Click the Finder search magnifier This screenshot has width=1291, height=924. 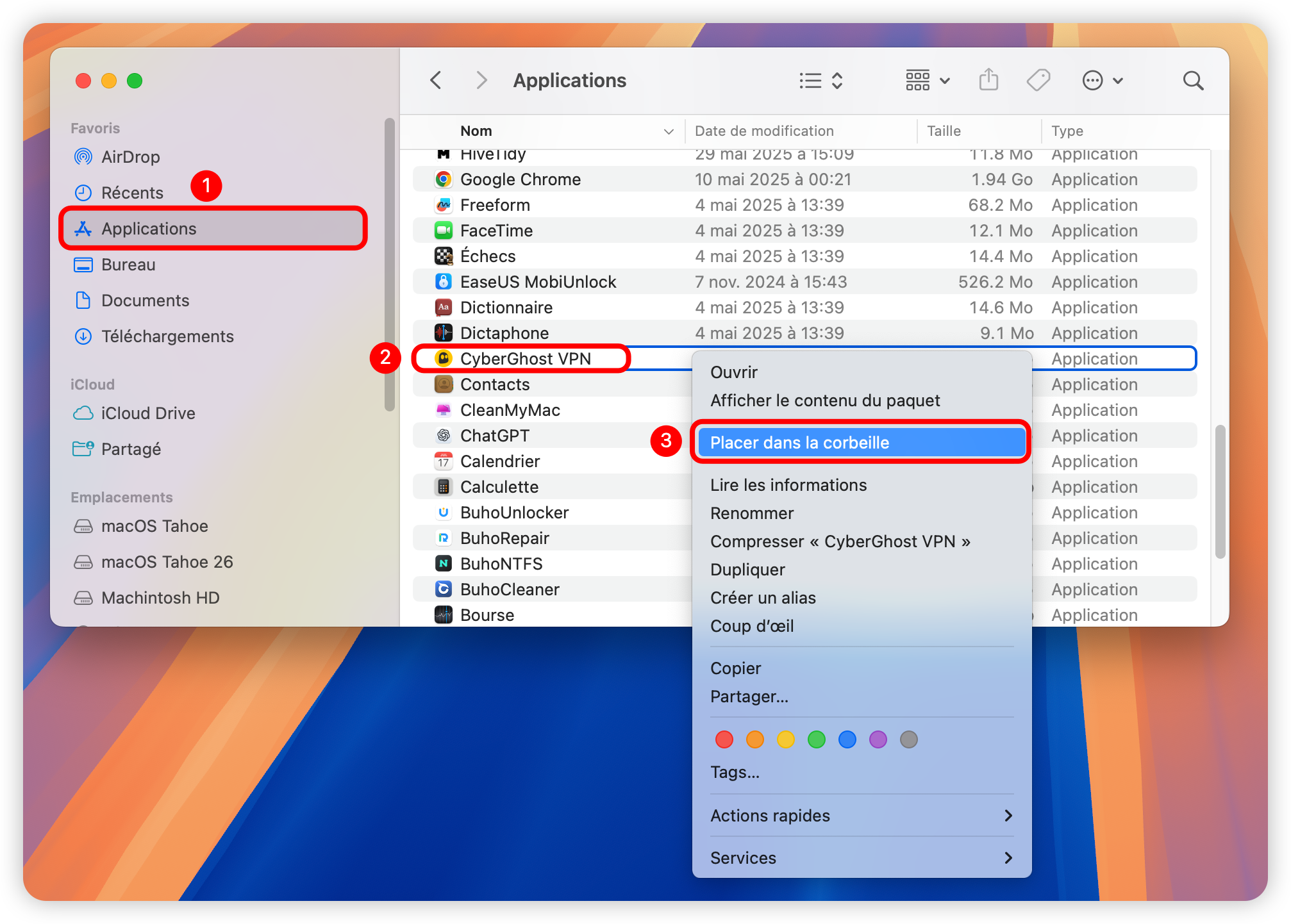(1192, 81)
